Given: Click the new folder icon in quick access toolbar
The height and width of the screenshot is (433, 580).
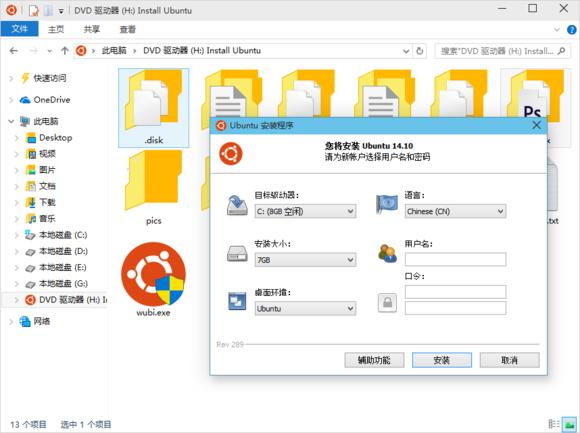Looking at the screenshot, I should point(48,10).
